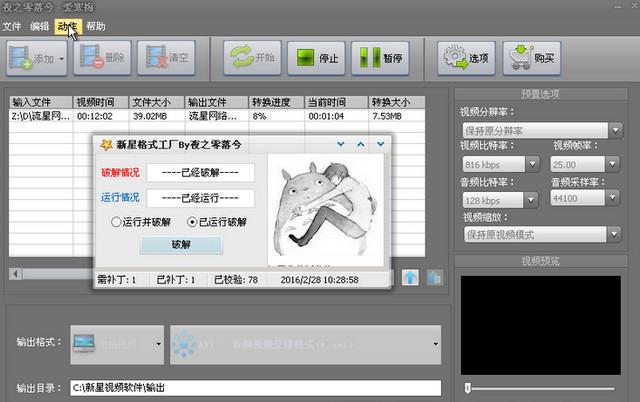Open the 编辑 menu
The height and width of the screenshot is (402, 640).
pyautogui.click(x=40, y=27)
